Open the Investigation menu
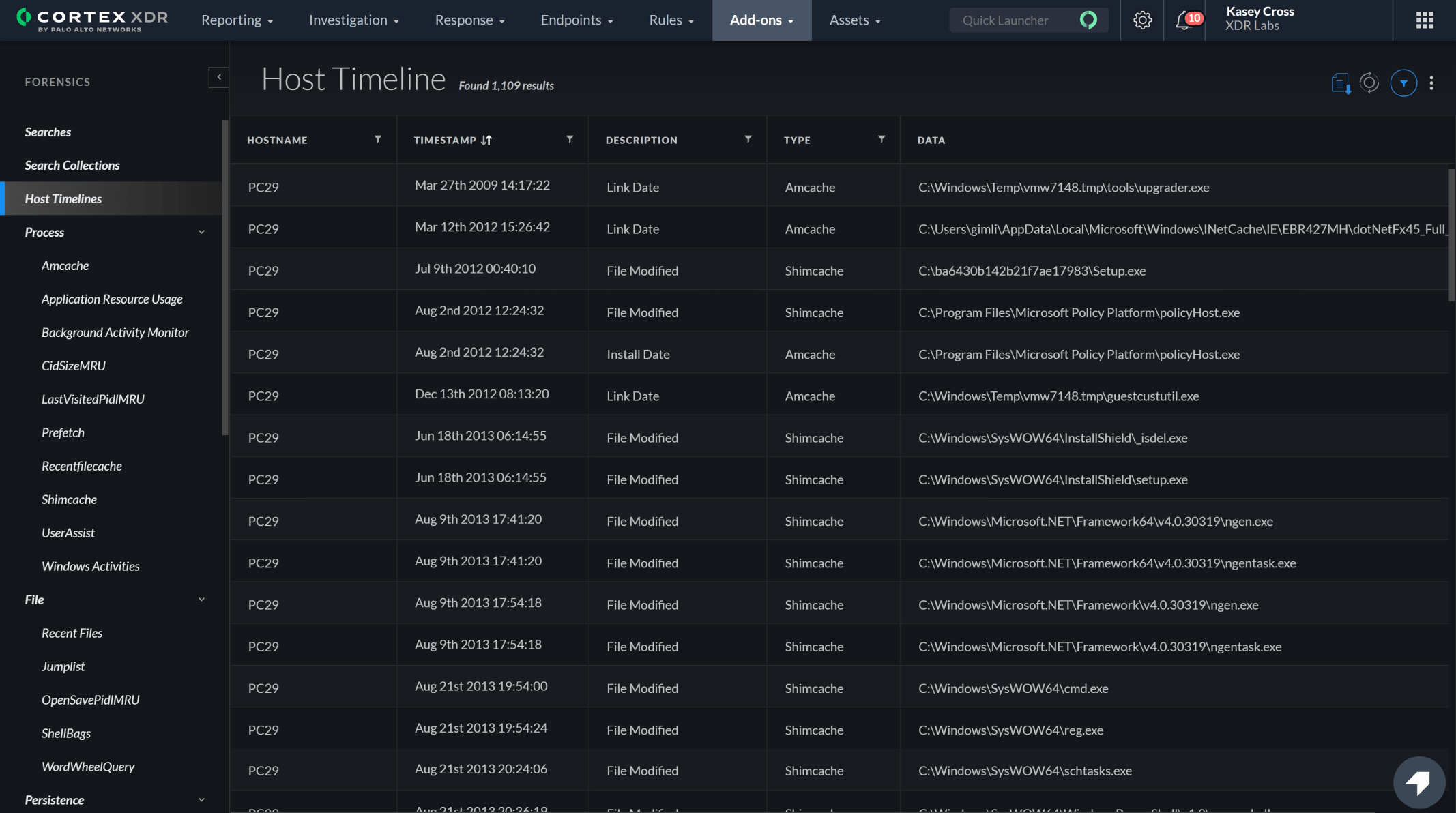 click(x=353, y=20)
